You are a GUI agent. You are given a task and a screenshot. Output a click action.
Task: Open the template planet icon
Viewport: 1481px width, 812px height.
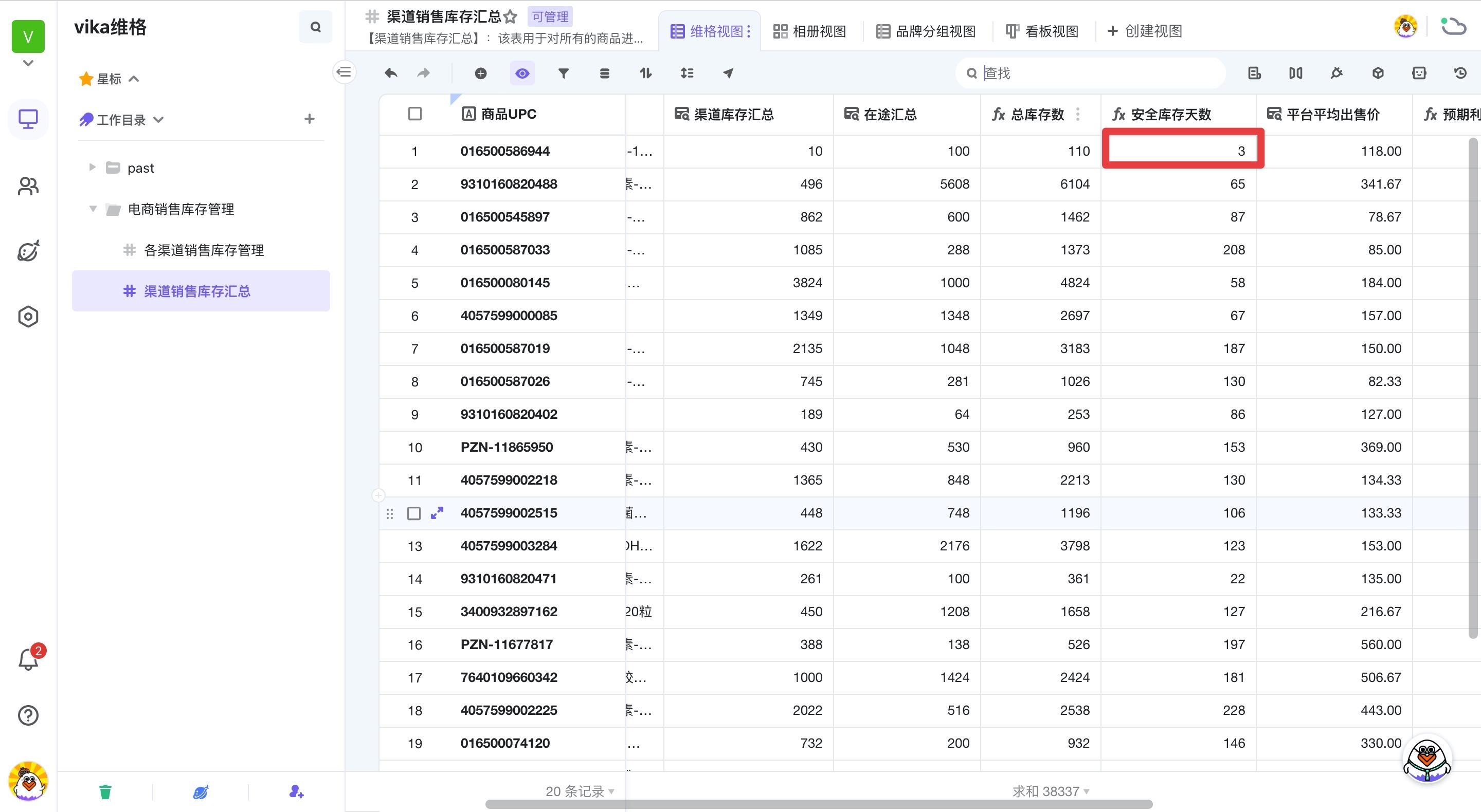28,251
